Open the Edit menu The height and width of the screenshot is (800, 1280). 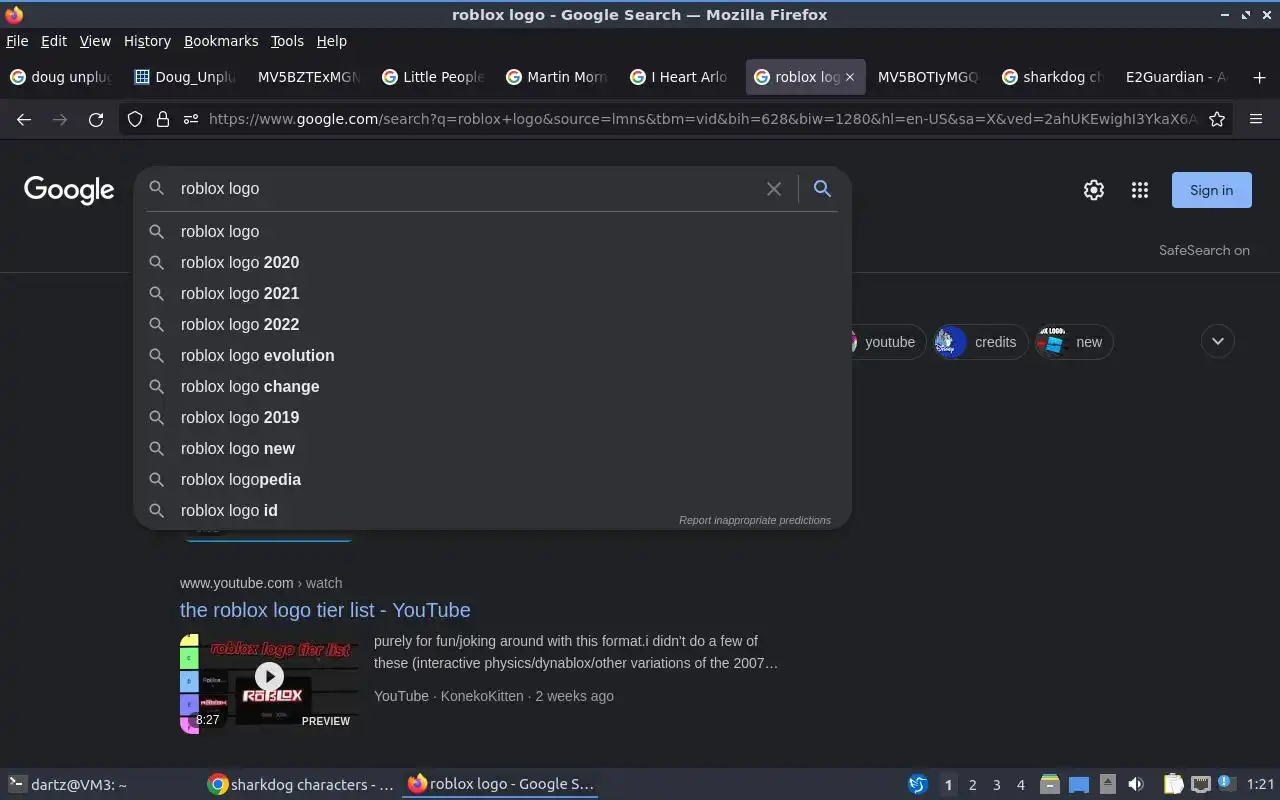(x=54, y=41)
